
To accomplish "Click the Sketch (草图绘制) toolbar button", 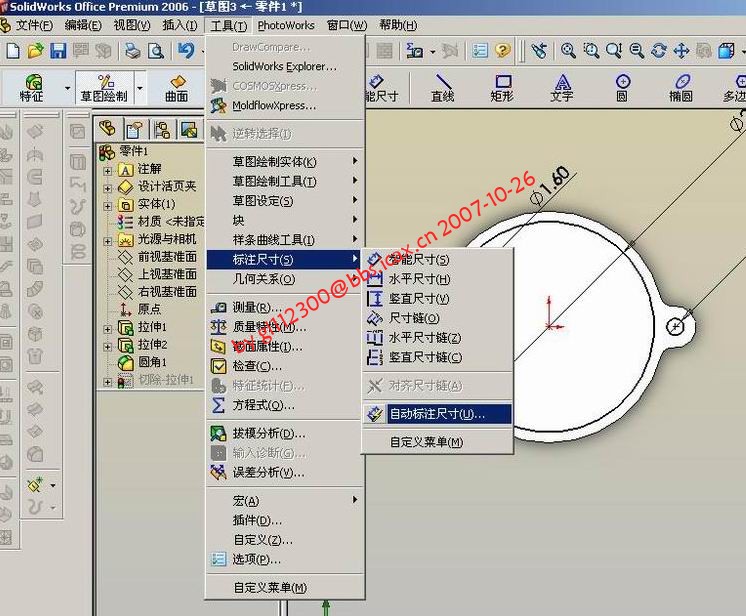I will tap(104, 88).
